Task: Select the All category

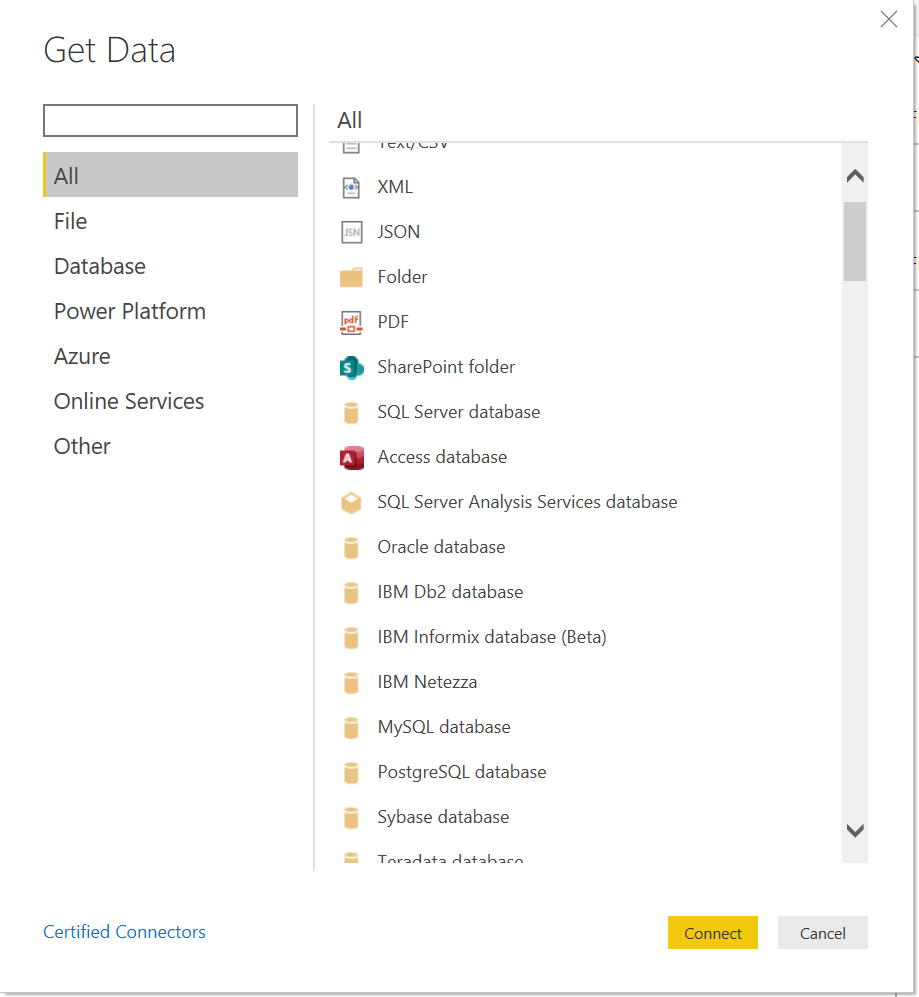Action: (x=170, y=175)
